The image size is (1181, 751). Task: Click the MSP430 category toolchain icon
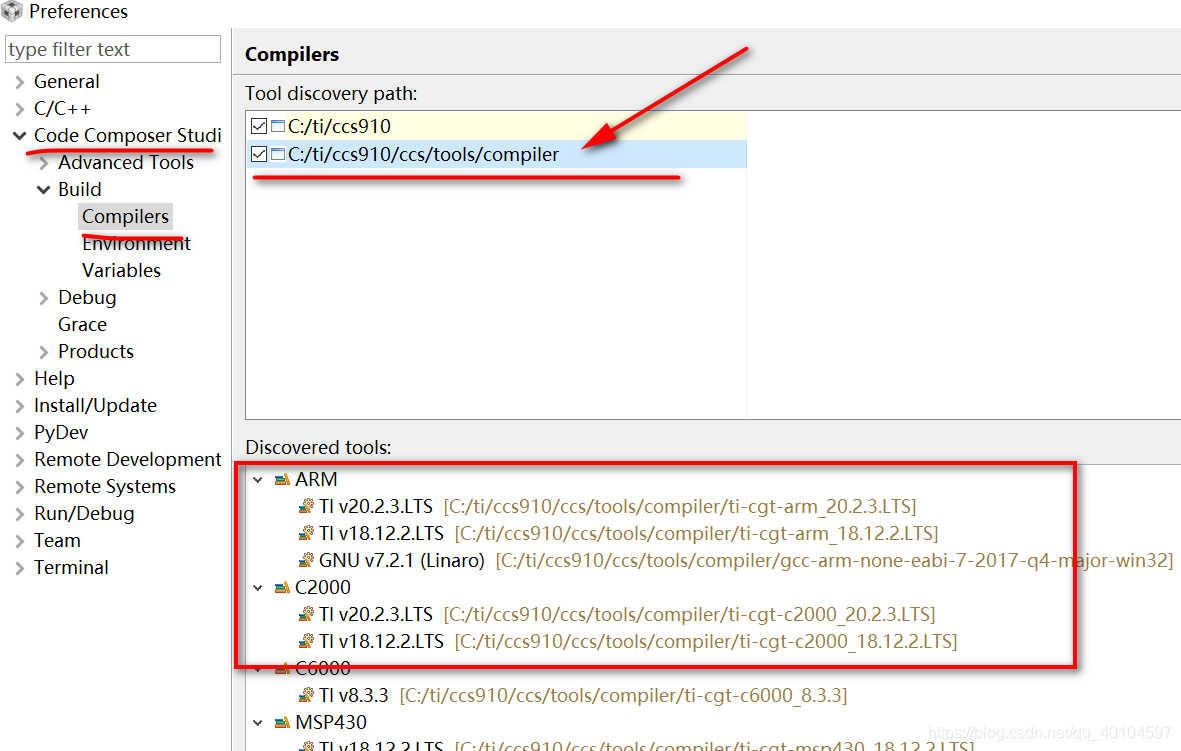coord(282,722)
